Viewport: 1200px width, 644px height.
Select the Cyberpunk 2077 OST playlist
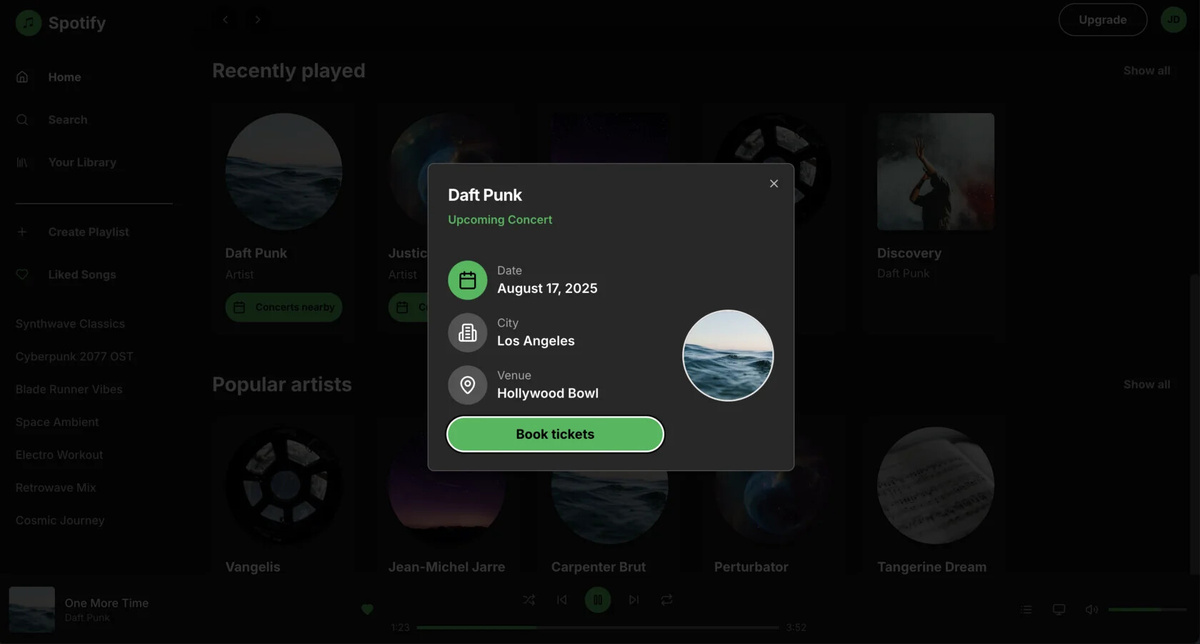74,357
